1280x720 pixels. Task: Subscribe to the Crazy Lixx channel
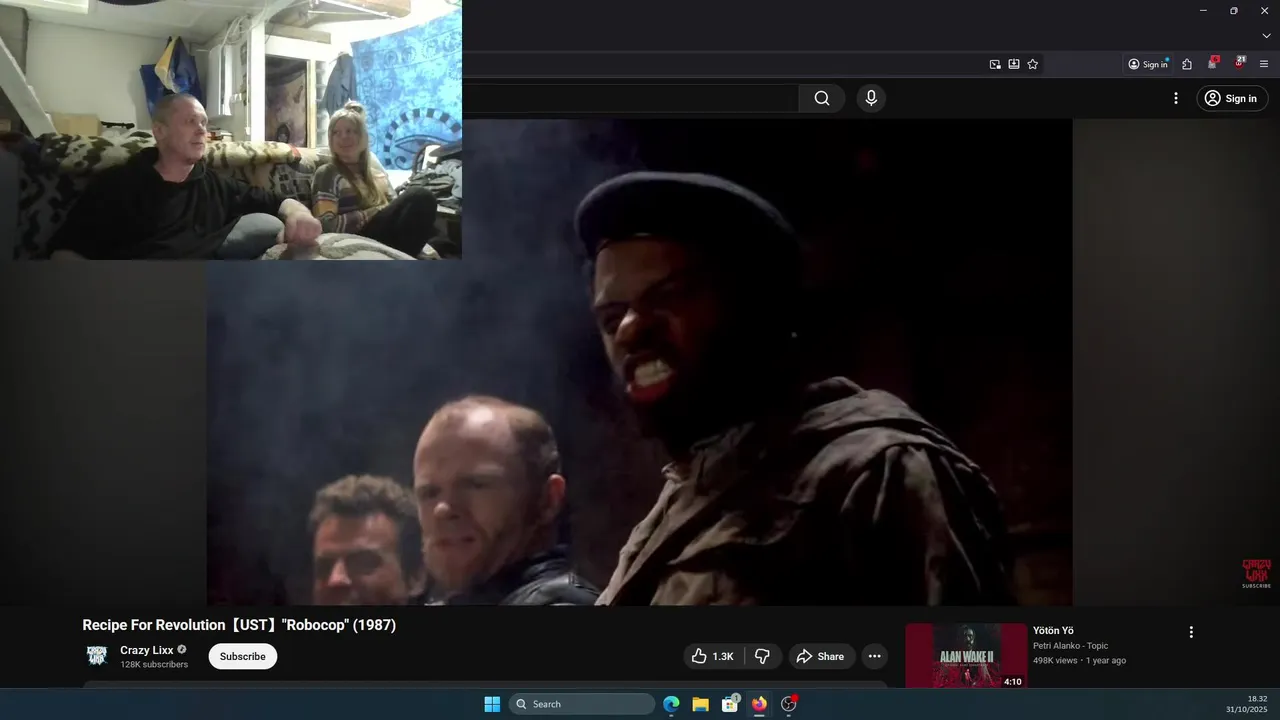[243, 656]
